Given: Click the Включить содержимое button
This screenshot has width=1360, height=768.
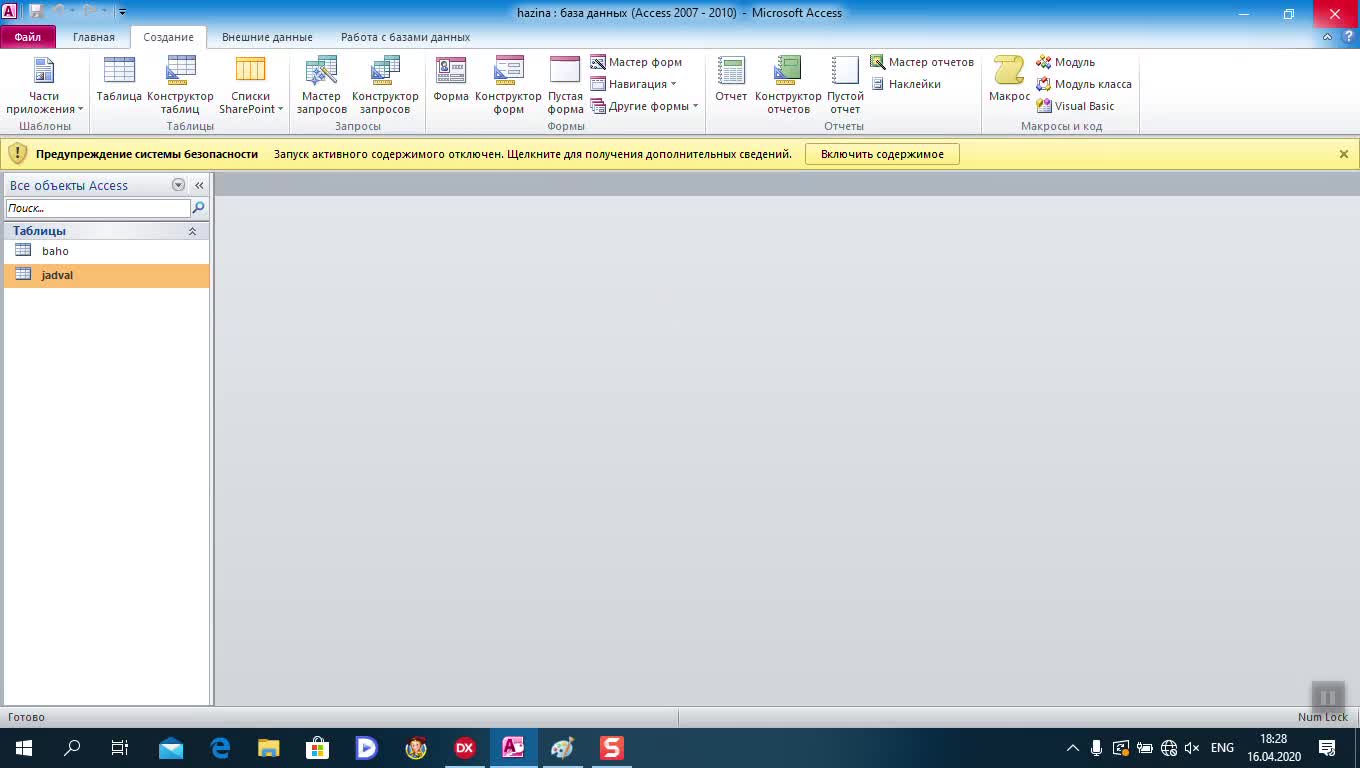Looking at the screenshot, I should pyautogui.click(x=882, y=154).
